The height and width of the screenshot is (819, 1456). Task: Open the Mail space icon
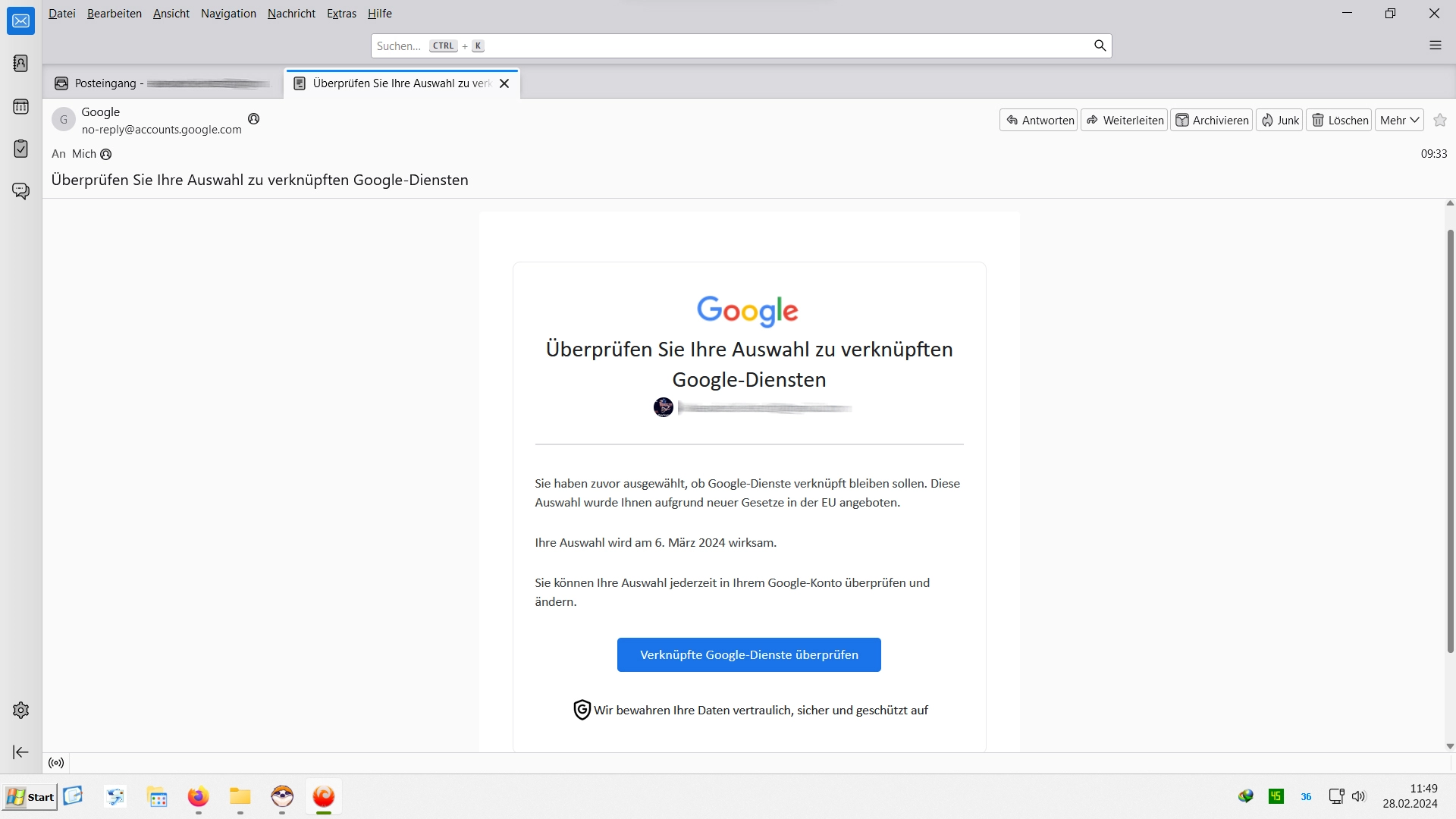(x=20, y=21)
